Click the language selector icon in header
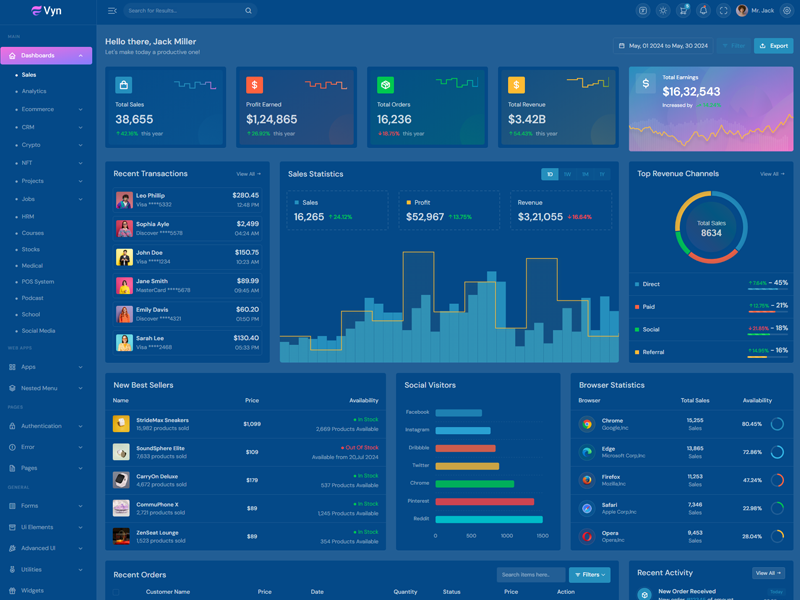Image resolution: width=800 pixels, height=600 pixels. coord(643,11)
